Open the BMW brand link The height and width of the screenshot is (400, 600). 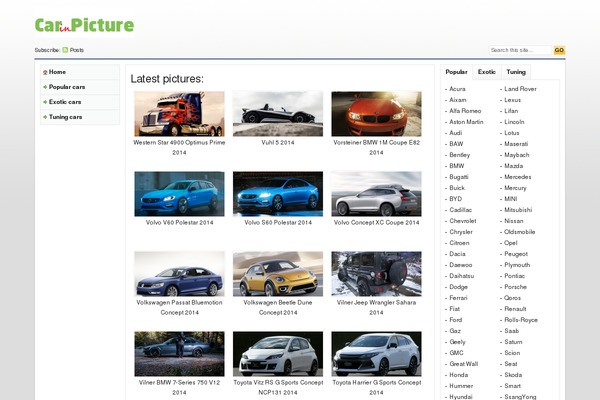[x=457, y=166]
